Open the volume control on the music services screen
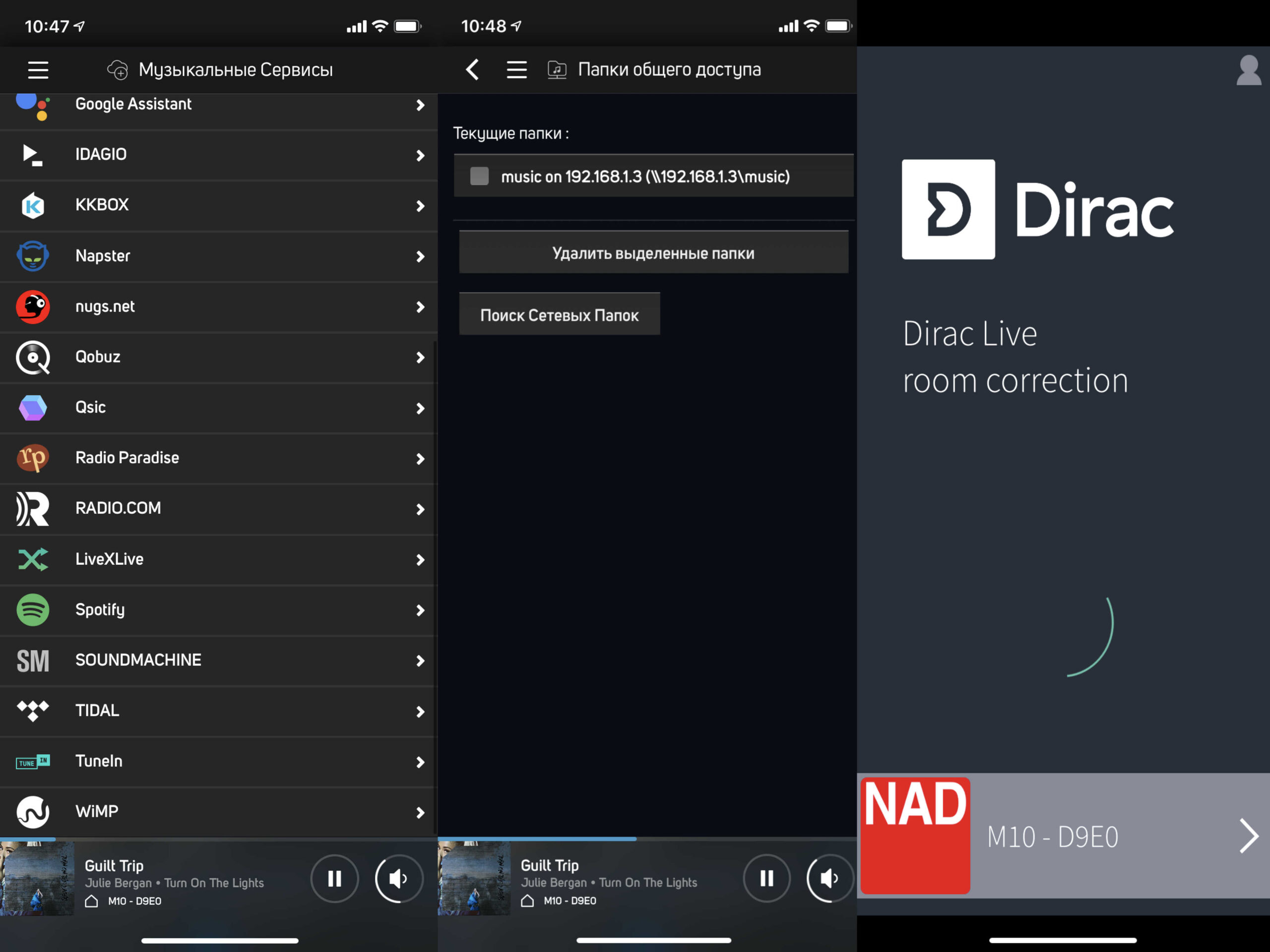The height and width of the screenshot is (952, 1270). tap(399, 878)
